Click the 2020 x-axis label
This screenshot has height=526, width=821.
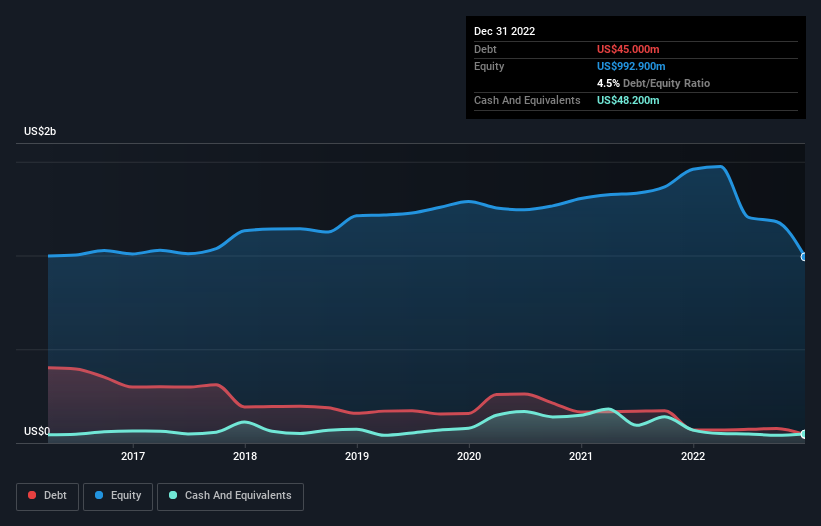coord(469,456)
